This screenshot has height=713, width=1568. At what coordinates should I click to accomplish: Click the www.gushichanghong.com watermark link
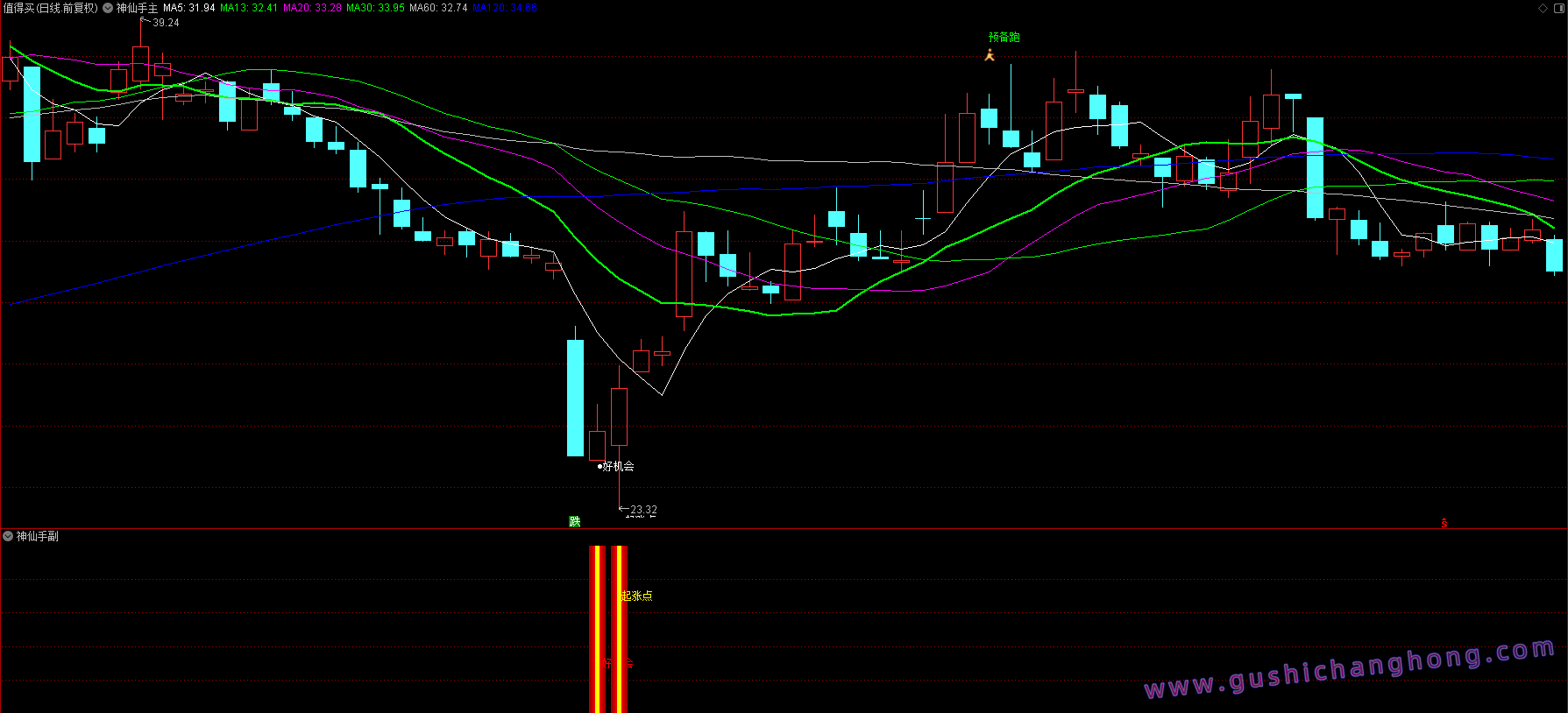pos(1349,670)
